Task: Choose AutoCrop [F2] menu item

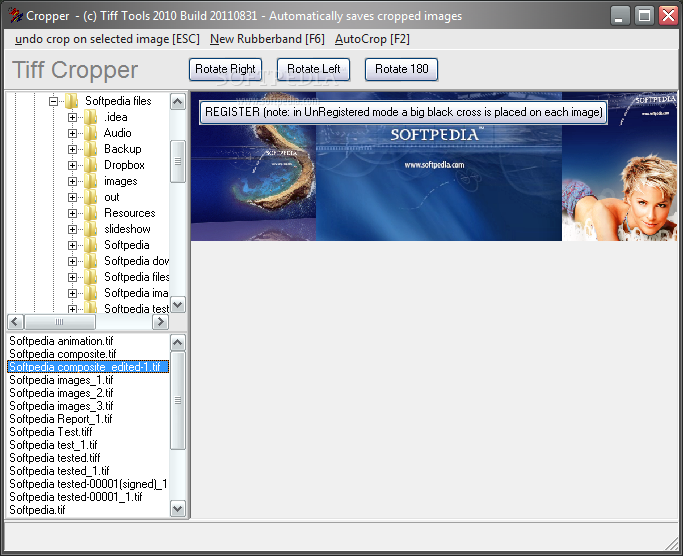Action: (372, 39)
